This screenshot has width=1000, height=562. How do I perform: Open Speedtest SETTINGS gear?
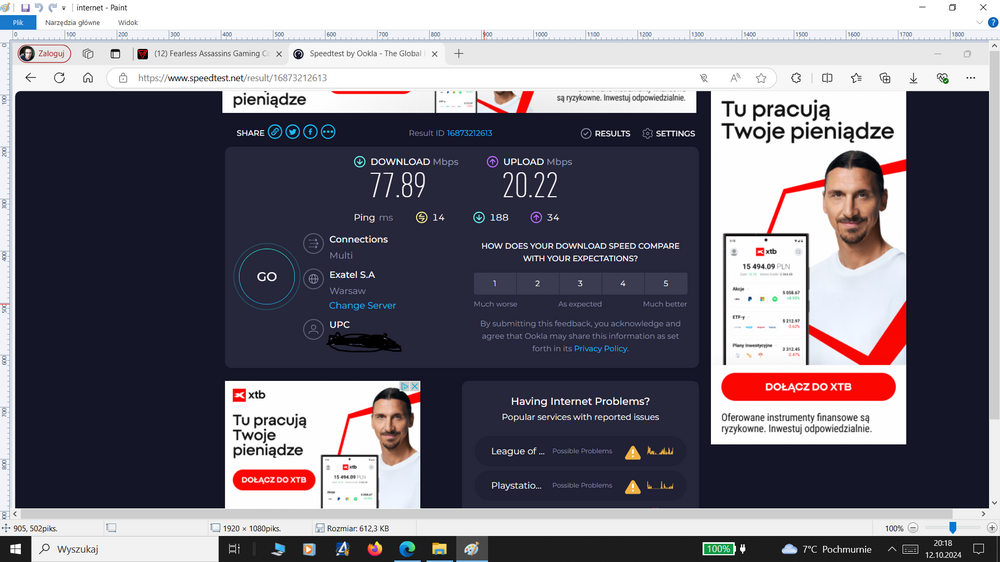pos(668,133)
